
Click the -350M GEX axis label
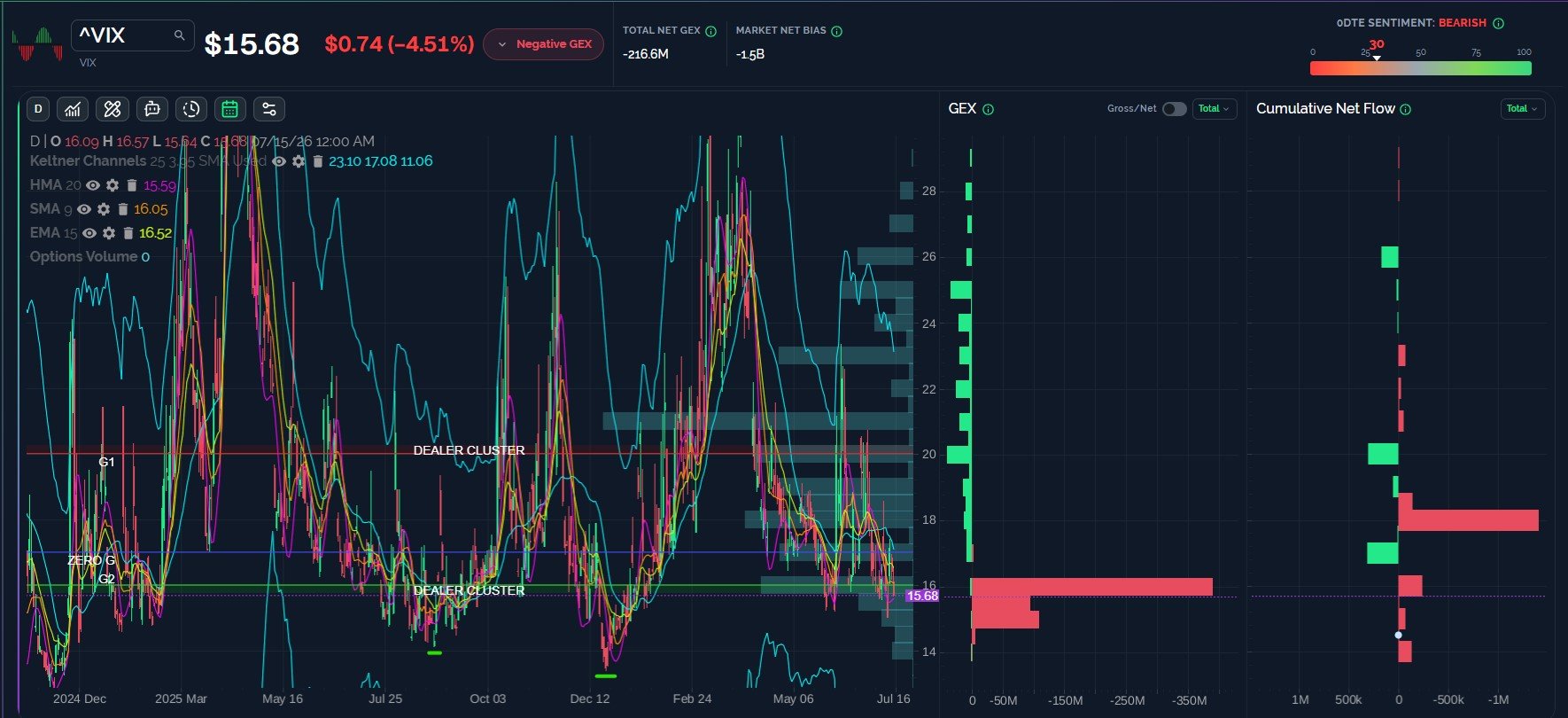[x=1189, y=700]
